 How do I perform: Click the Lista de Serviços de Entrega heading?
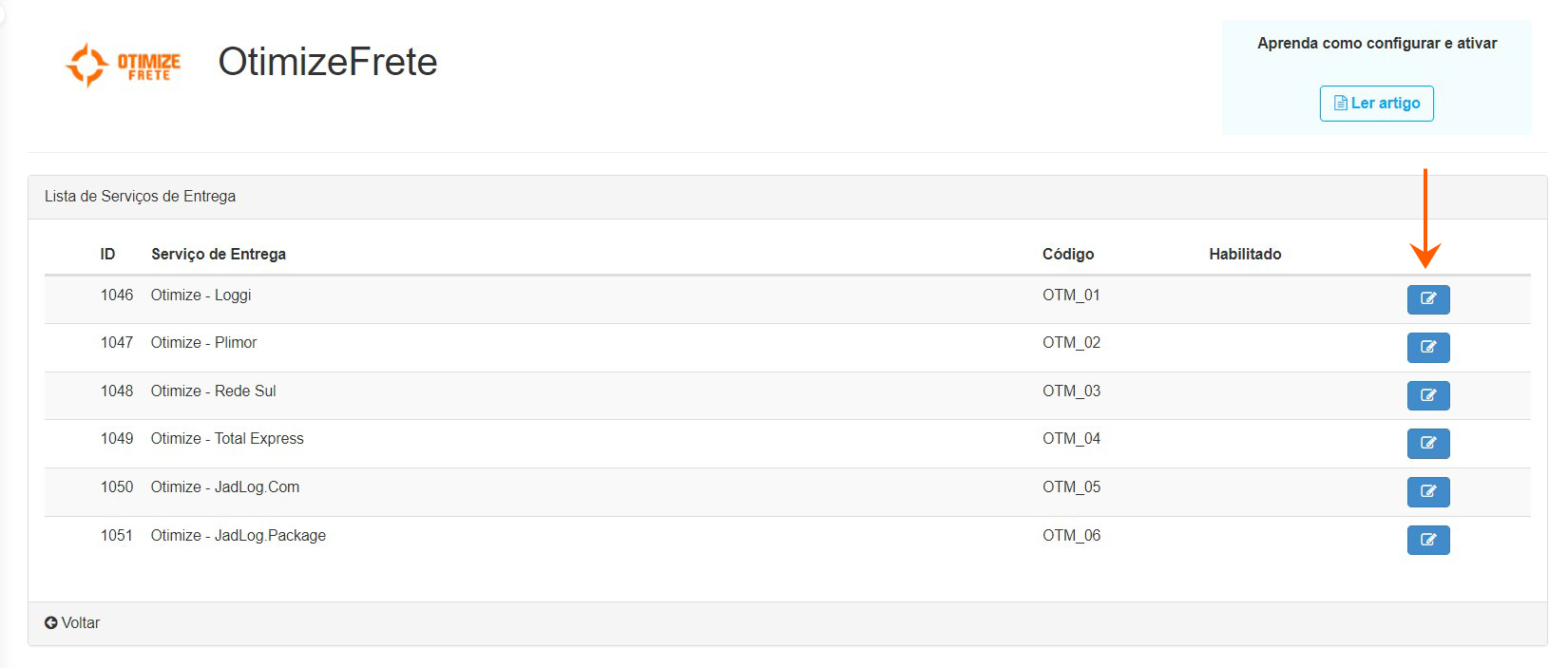tap(140, 197)
